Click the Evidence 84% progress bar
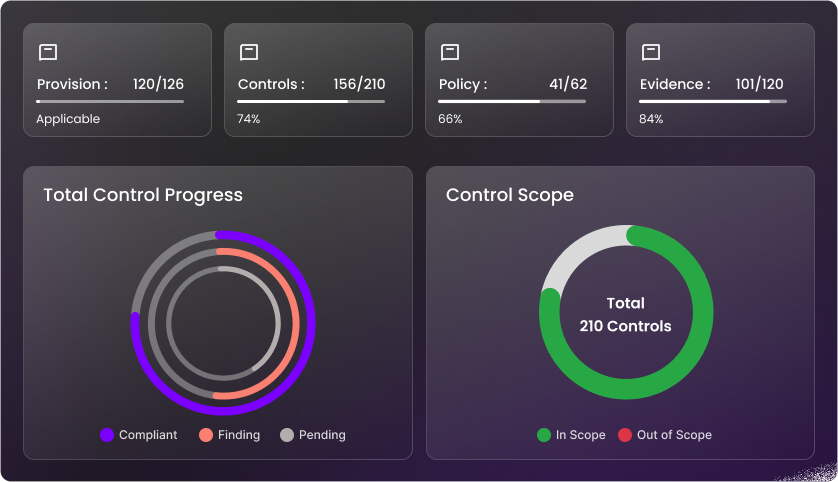The width and height of the screenshot is (838, 482). [x=713, y=101]
